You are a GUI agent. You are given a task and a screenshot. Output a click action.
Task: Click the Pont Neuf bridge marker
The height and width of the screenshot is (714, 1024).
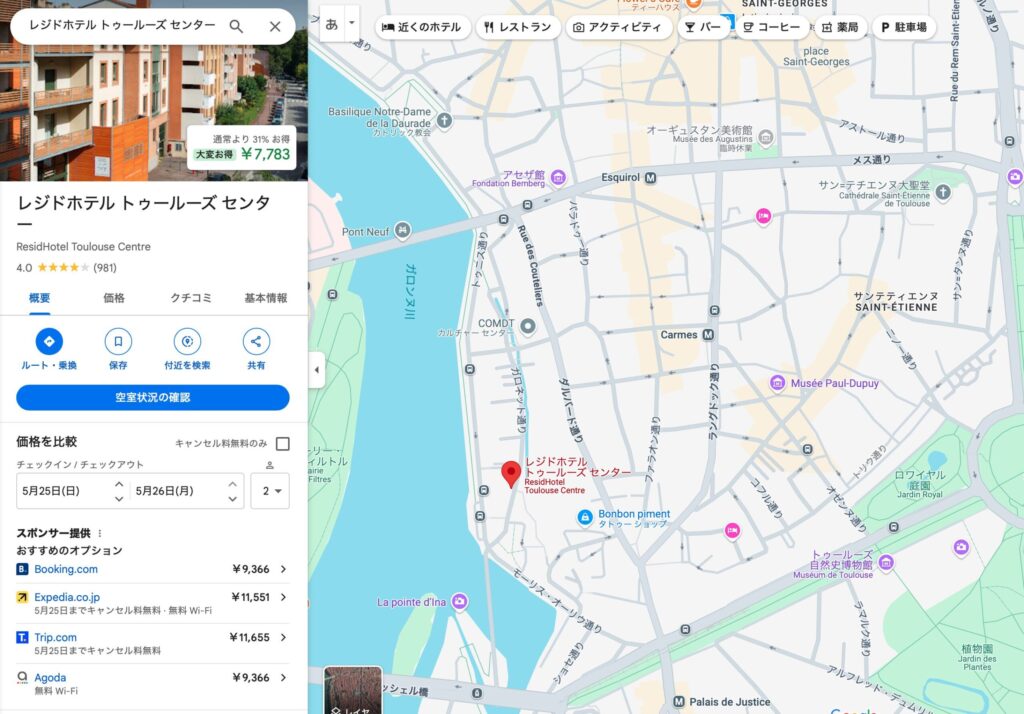click(403, 230)
